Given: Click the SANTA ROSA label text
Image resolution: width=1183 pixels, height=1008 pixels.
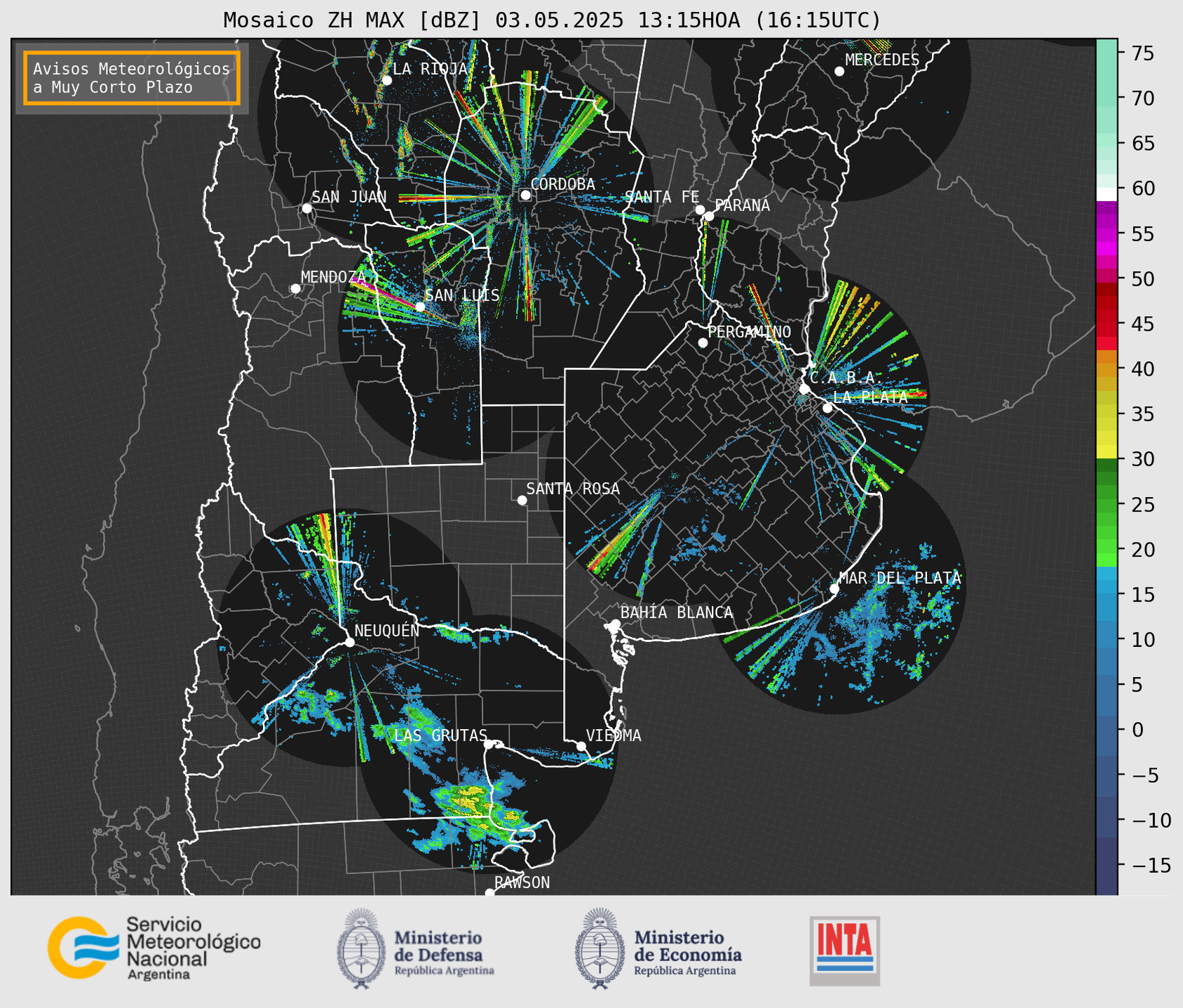Looking at the screenshot, I should pyautogui.click(x=573, y=489).
